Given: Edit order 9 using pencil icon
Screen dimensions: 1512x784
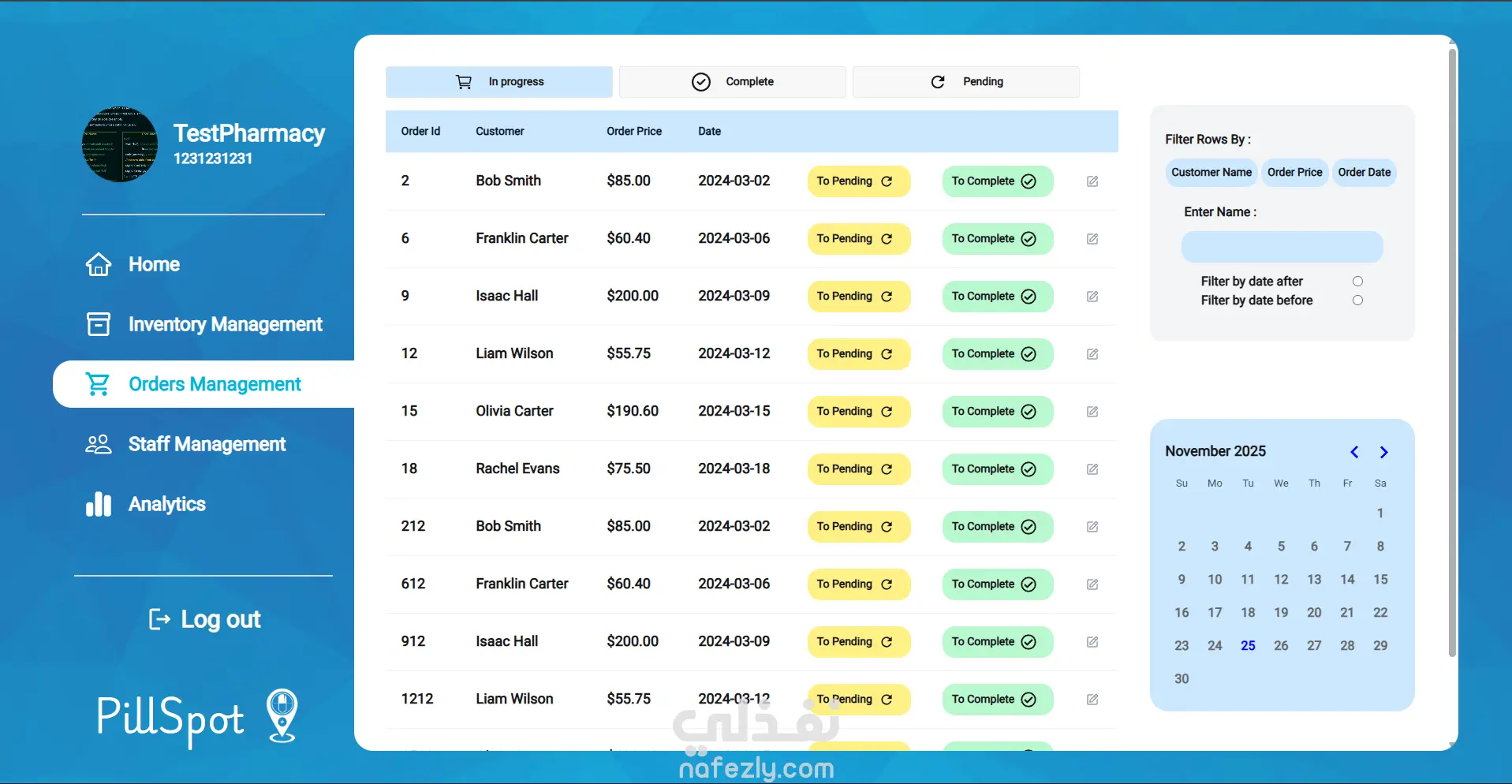Looking at the screenshot, I should click(1092, 297).
